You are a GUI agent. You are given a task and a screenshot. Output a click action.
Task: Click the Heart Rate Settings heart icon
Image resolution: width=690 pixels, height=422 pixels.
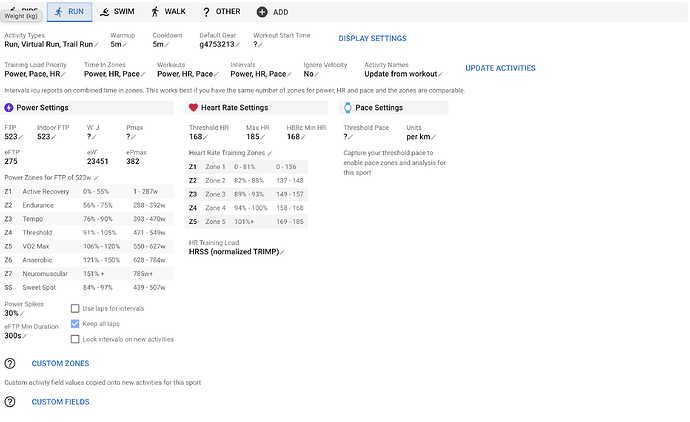(193, 107)
